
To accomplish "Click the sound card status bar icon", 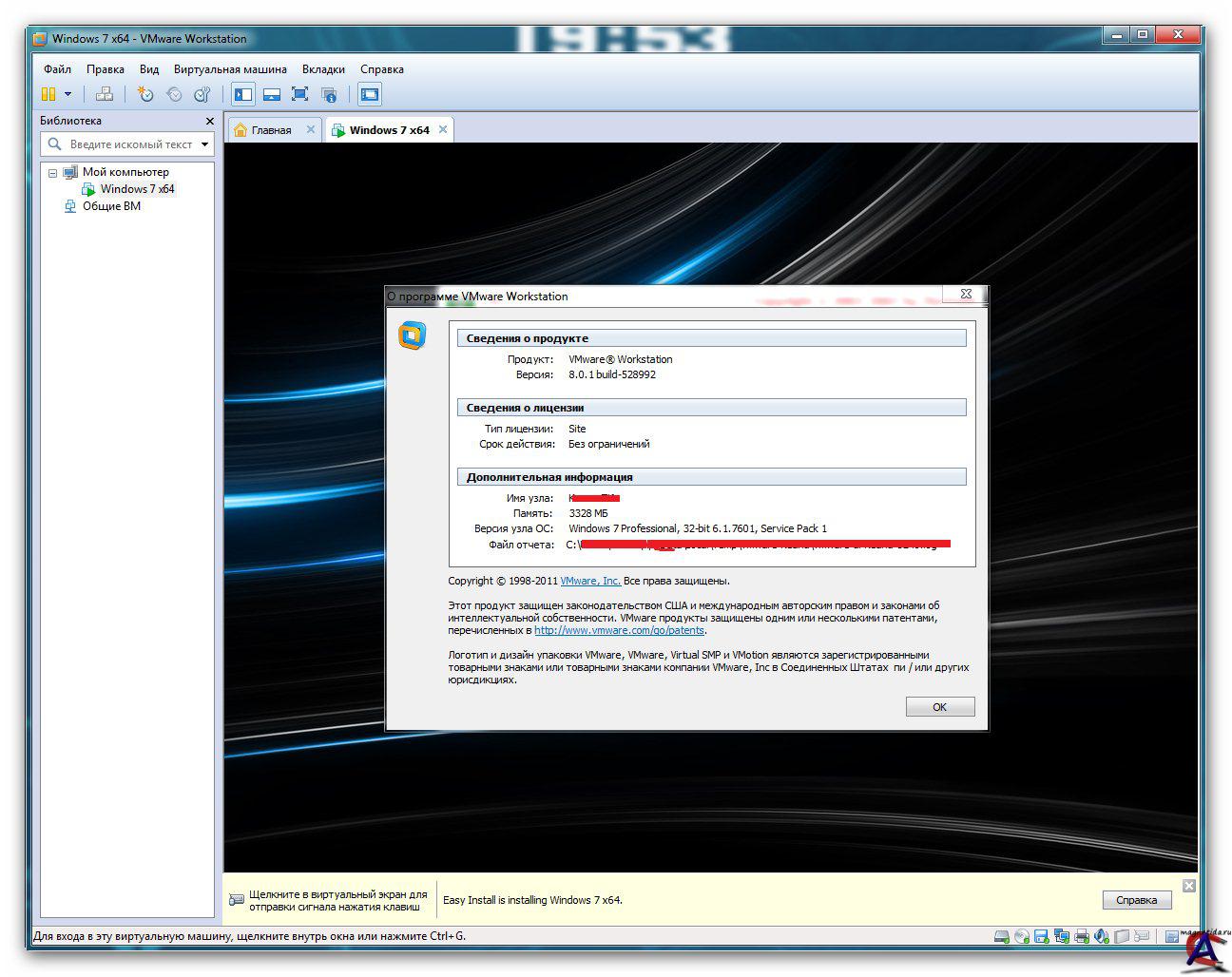I will pyautogui.click(x=1102, y=936).
